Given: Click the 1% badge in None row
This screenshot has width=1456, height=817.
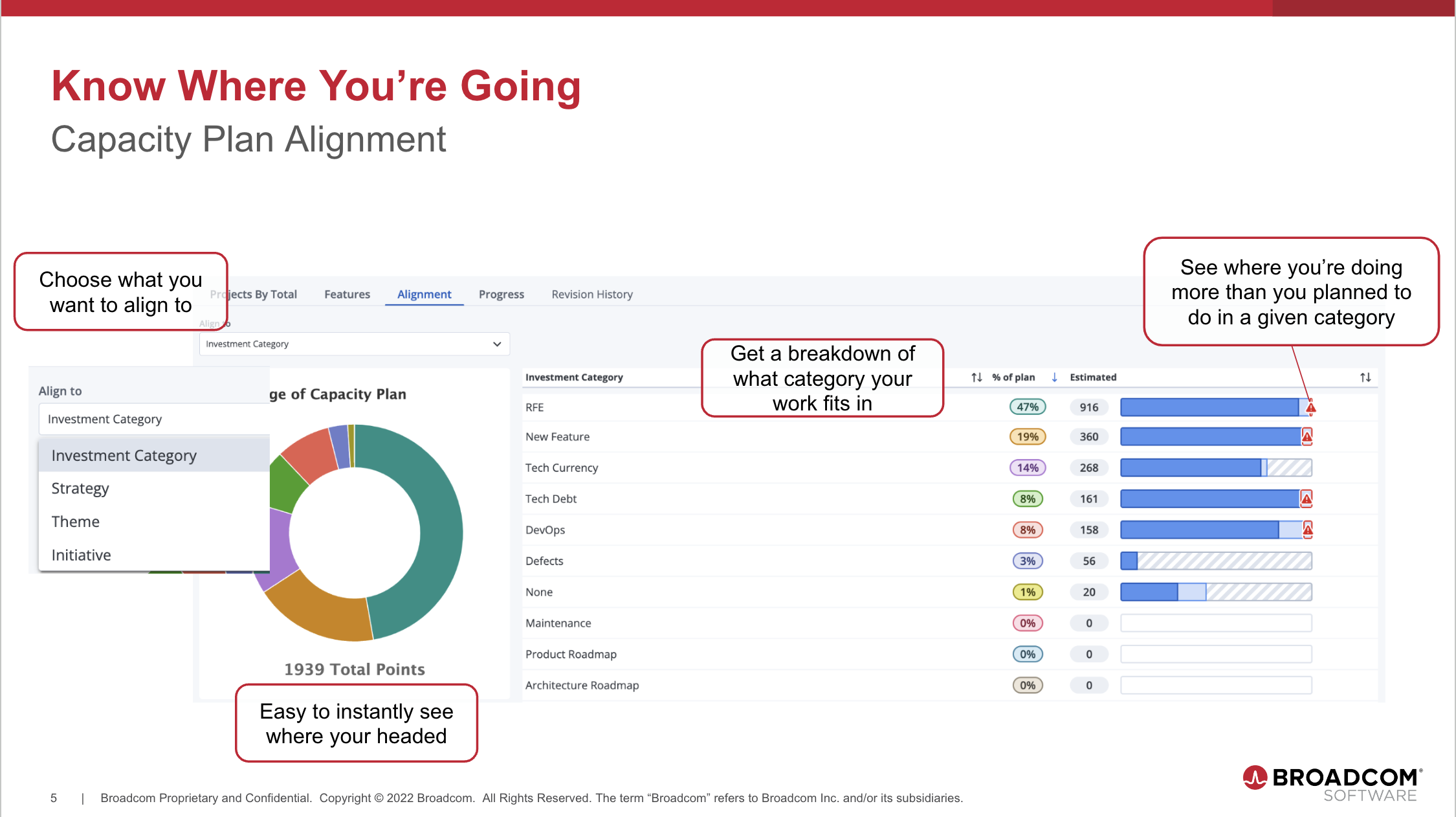Looking at the screenshot, I should pyautogui.click(x=1028, y=592).
